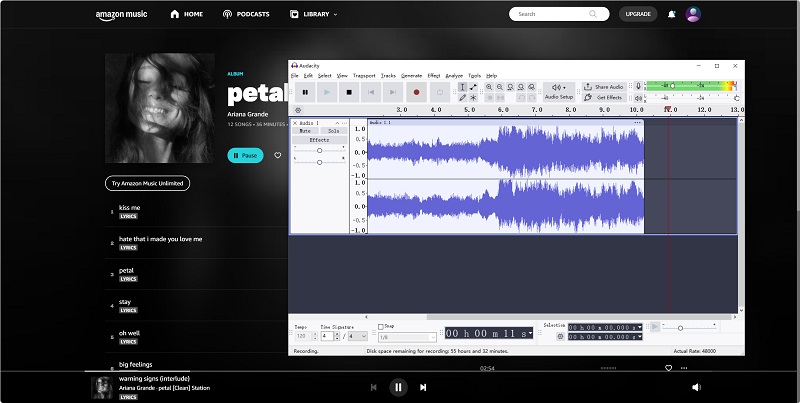The width and height of the screenshot is (800, 403).
Task: Open the Audio 1 track menu (three dots)
Action: (x=345, y=123)
